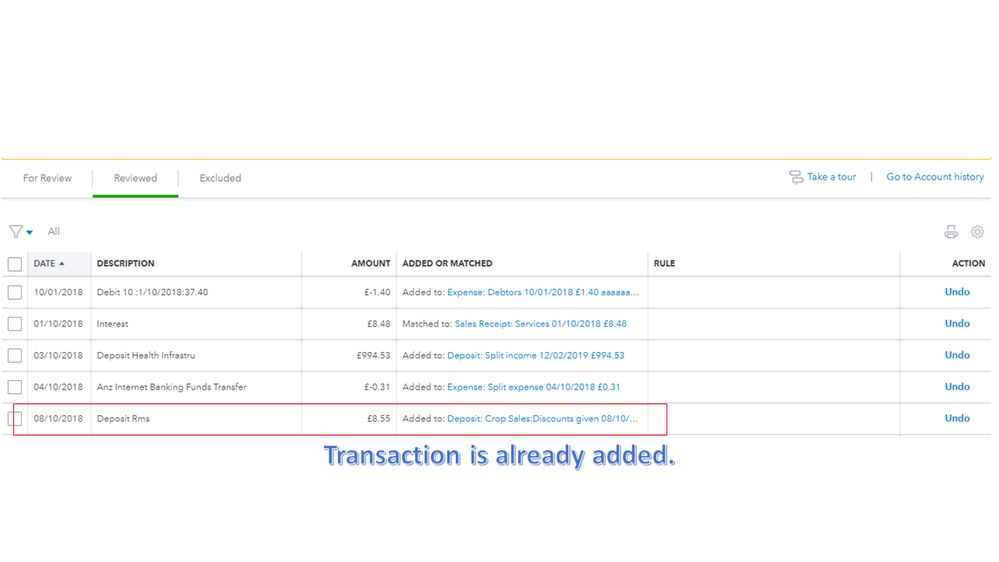Toggle the select-all header checkbox
This screenshot has height=562, width=999.
click(x=15, y=264)
